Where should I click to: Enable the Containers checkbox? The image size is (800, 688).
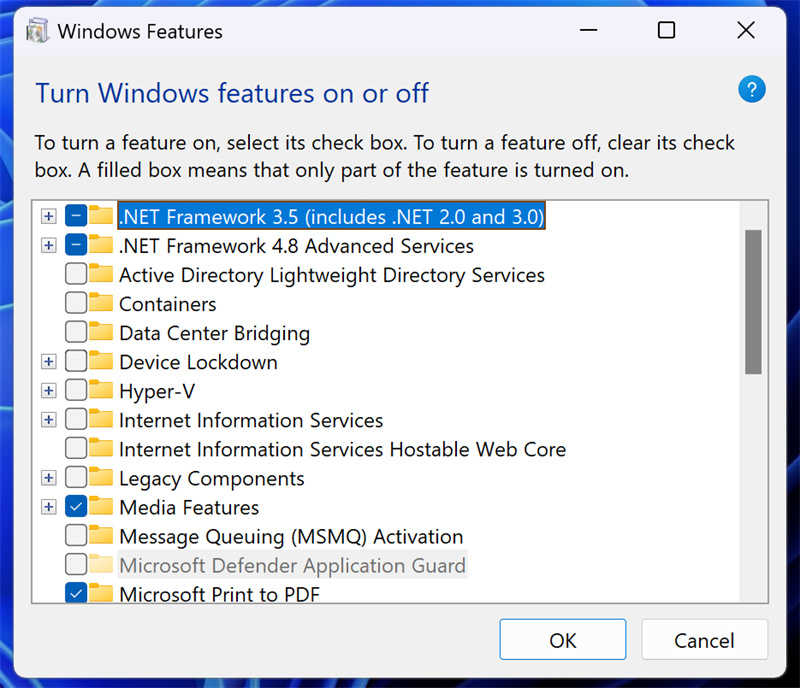click(76, 303)
